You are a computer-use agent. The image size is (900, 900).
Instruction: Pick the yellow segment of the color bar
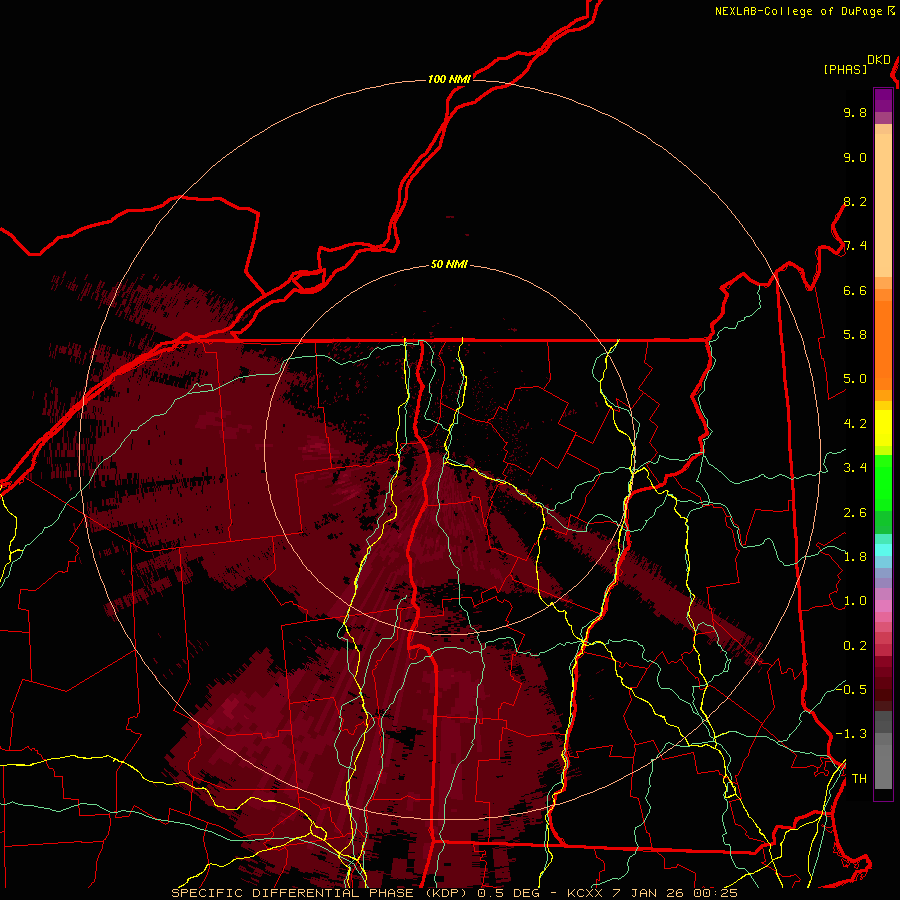click(883, 428)
